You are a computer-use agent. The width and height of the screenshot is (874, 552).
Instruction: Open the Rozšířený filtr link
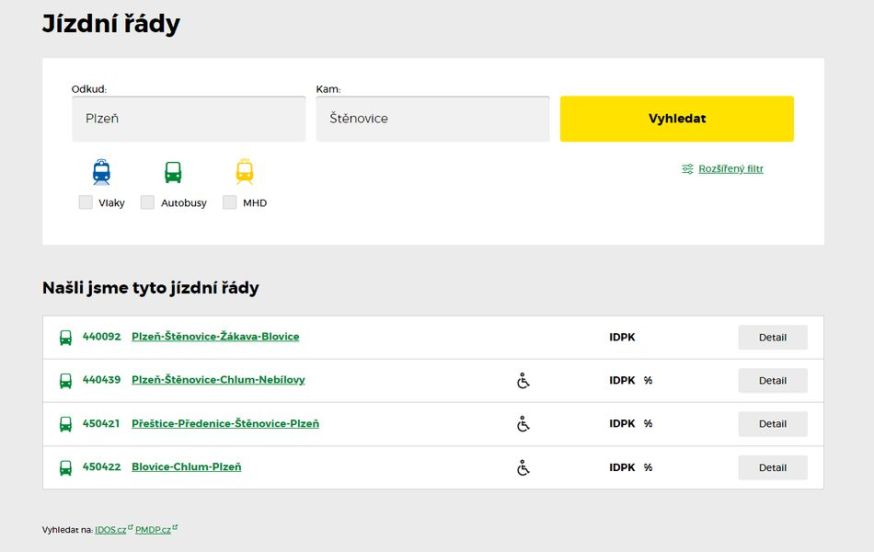point(730,169)
